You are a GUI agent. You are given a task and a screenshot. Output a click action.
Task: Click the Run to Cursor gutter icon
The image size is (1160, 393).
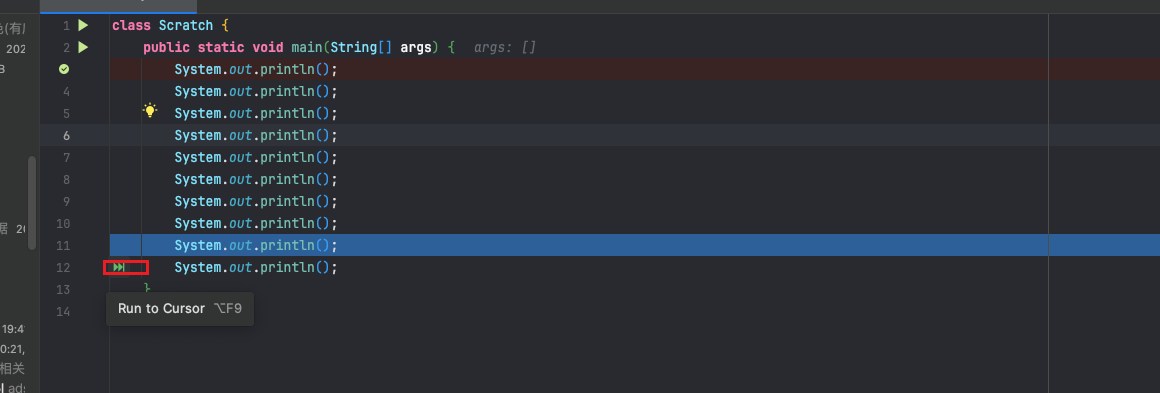(119, 267)
